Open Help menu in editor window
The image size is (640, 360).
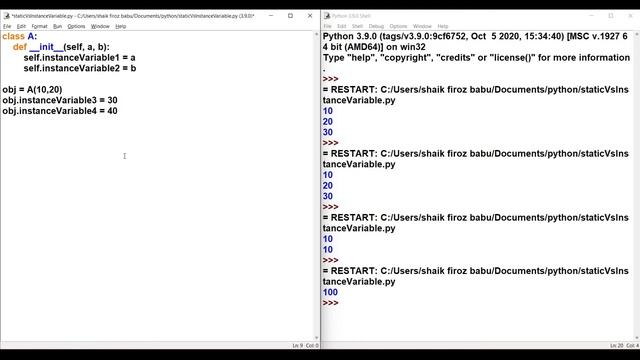120,26
